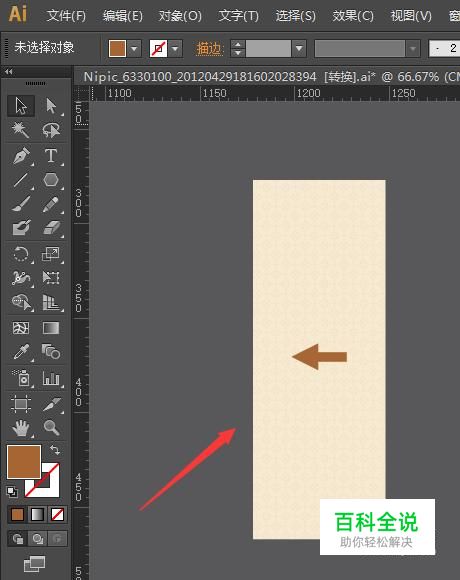Set paint mode to Gradient
The width and height of the screenshot is (460, 580).
point(37,515)
